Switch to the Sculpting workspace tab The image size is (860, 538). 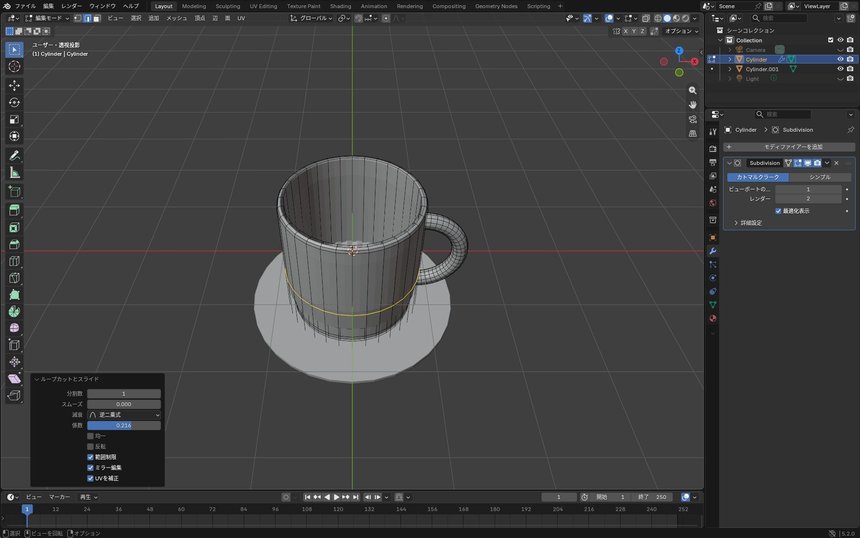pos(228,6)
